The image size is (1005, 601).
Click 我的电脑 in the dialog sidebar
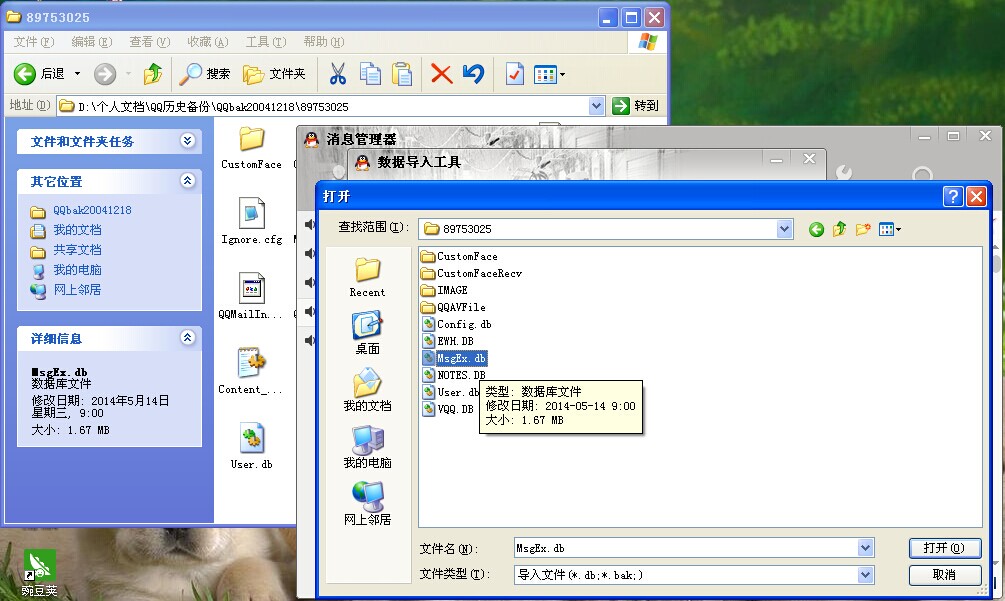coord(367,447)
